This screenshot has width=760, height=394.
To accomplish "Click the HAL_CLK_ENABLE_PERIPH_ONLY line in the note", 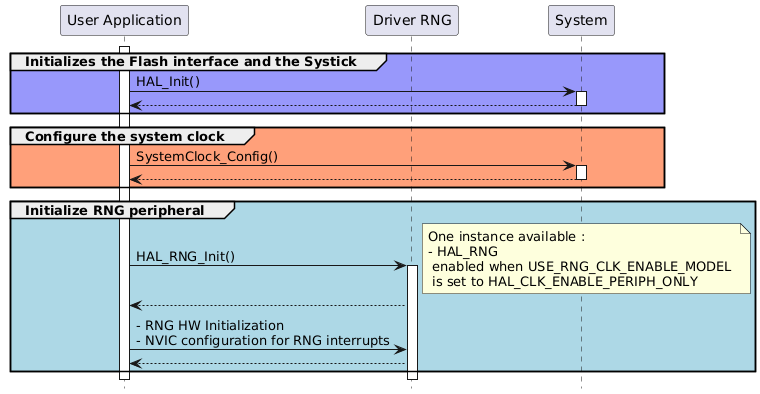I will click(565, 282).
